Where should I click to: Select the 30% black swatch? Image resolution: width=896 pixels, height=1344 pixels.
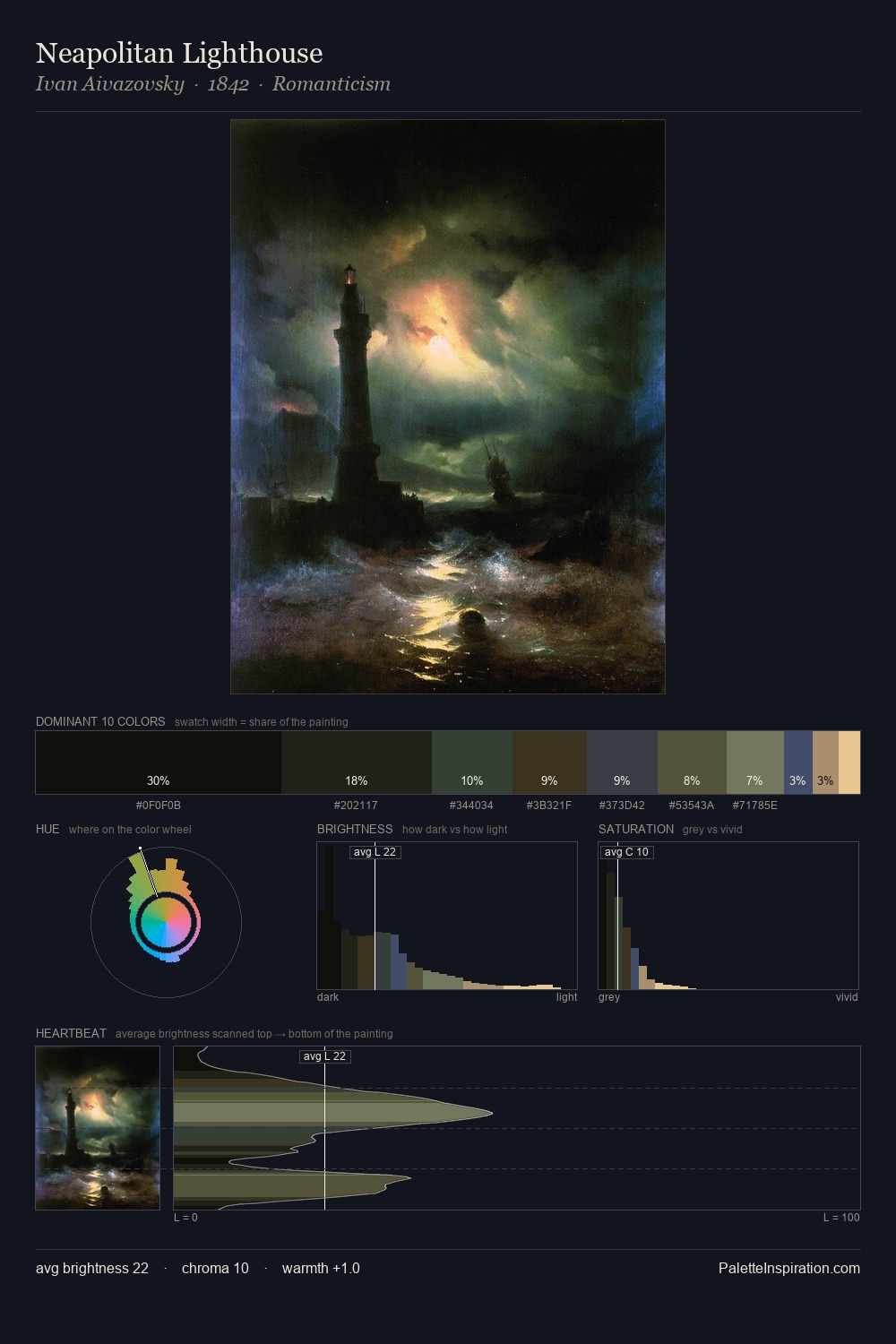(x=159, y=762)
